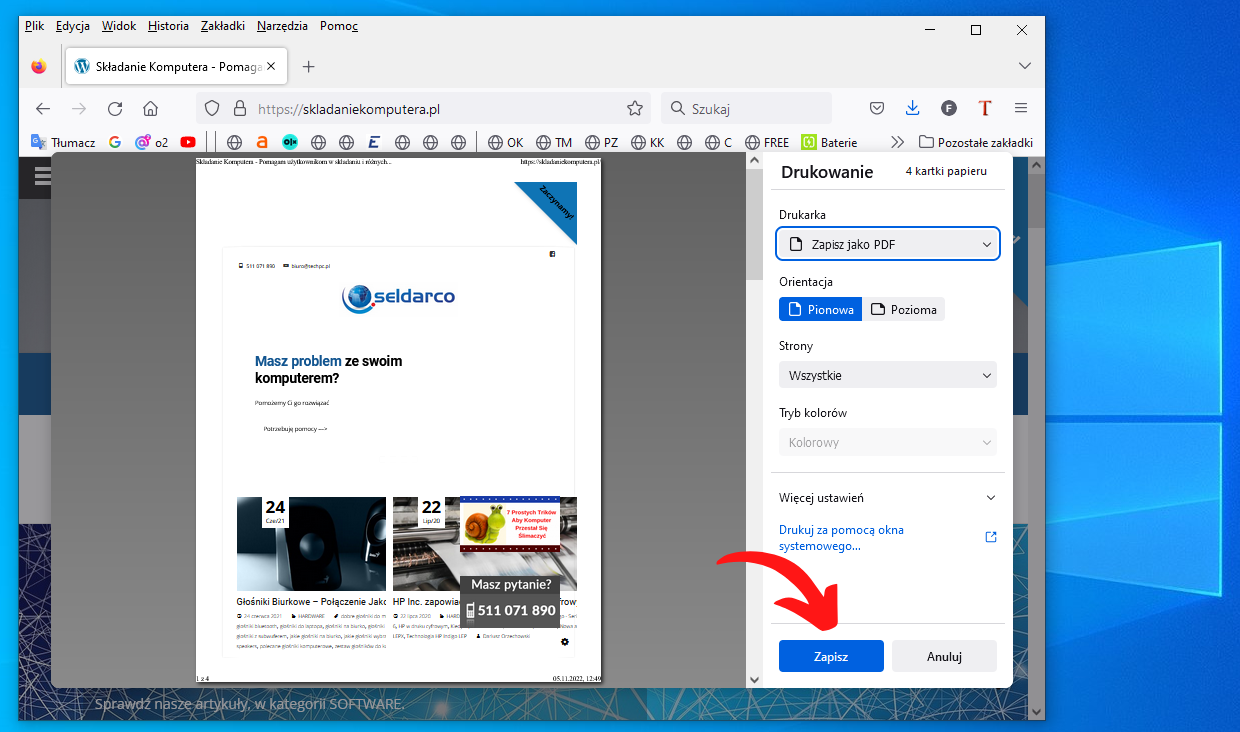Viewport: 1240px width, 732px height.
Task: Open the PZ bookmark
Action: tap(602, 142)
